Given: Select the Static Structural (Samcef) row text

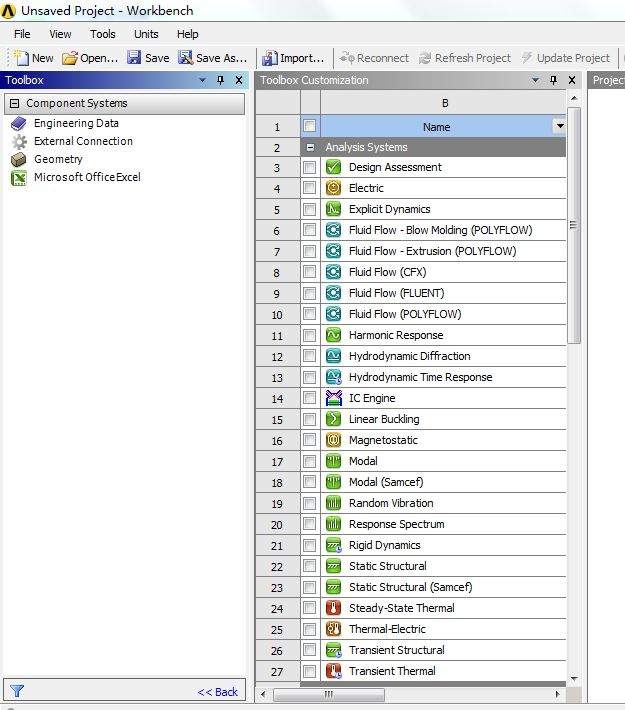Looking at the screenshot, I should point(410,587).
